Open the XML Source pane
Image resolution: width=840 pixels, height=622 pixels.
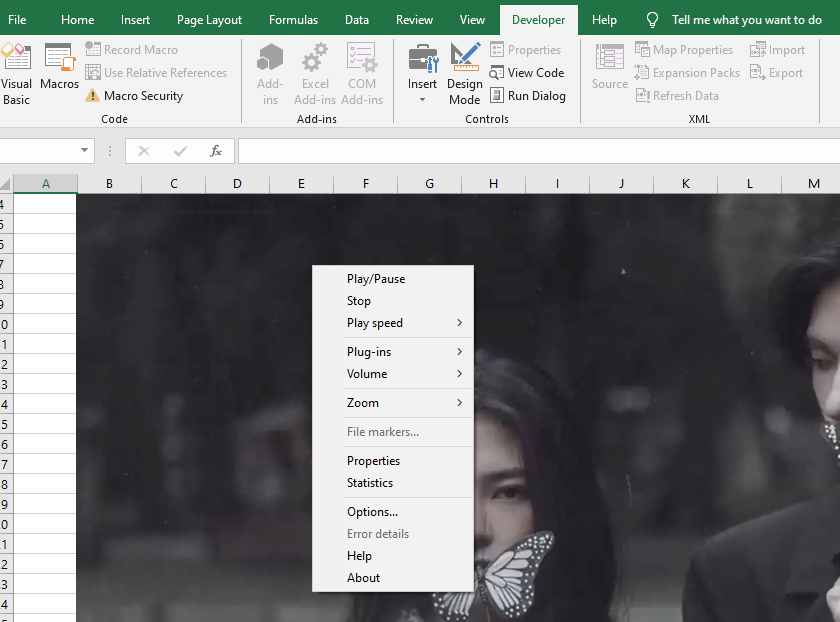coord(609,66)
